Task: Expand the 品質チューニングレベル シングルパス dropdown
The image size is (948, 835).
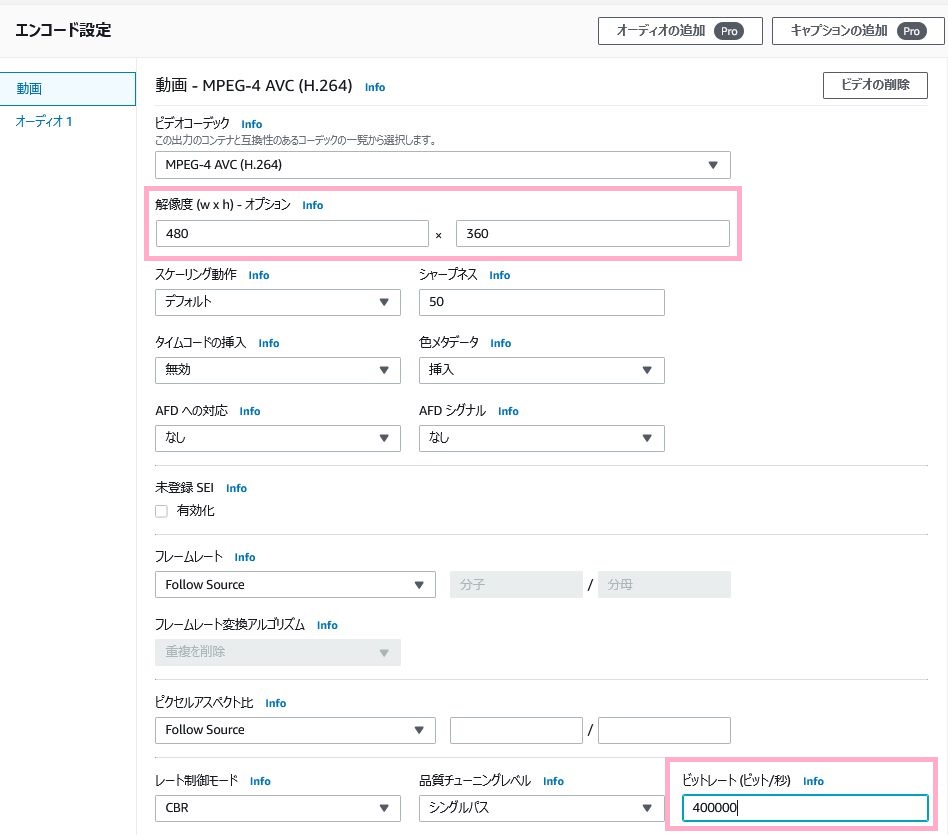Action: [x=542, y=808]
